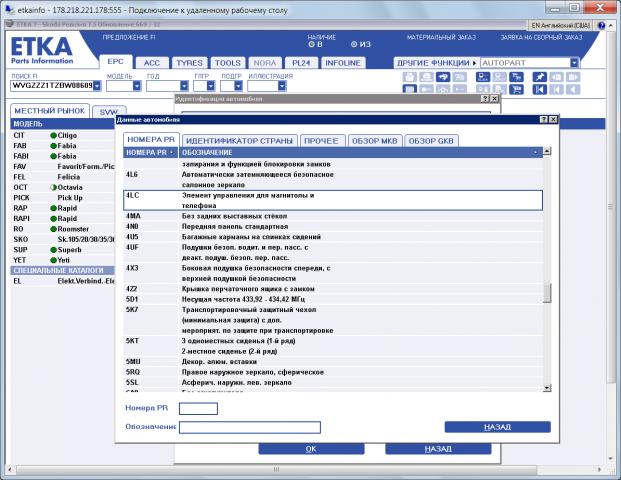This screenshot has width=621, height=480.
Task: Select the Yeti model row
Action: coord(63,260)
